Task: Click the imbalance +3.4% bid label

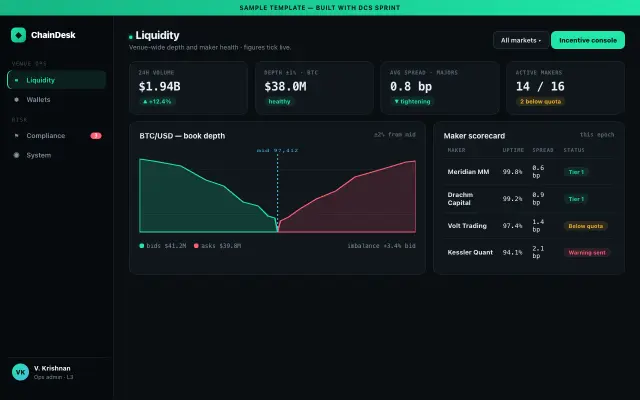Action: pos(381,246)
